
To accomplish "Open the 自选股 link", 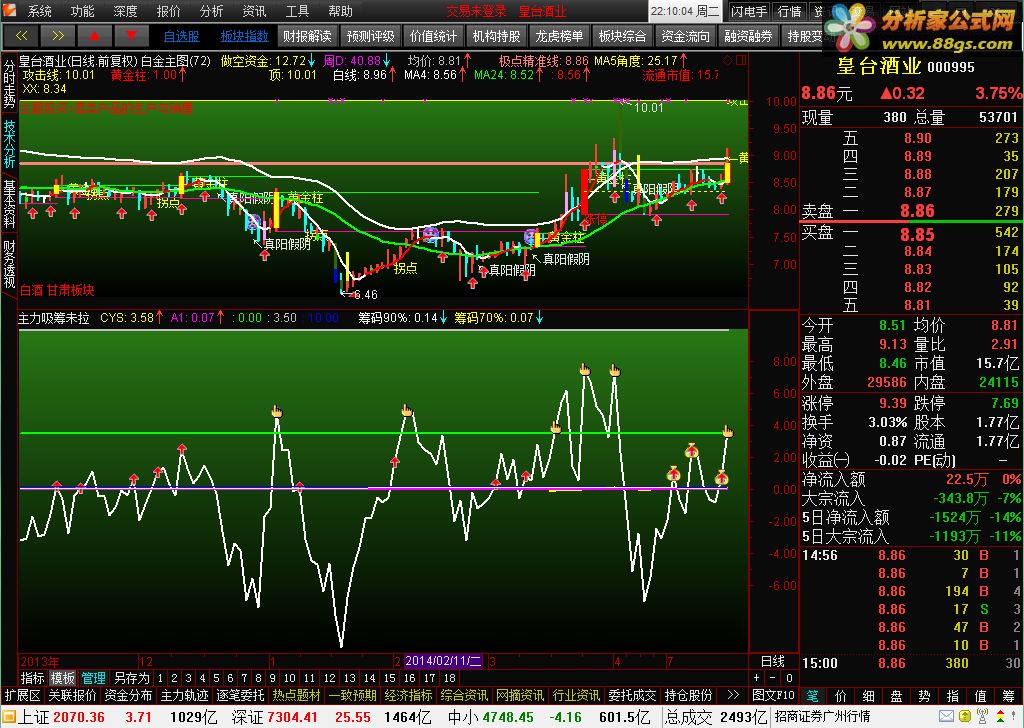I will 182,37.
